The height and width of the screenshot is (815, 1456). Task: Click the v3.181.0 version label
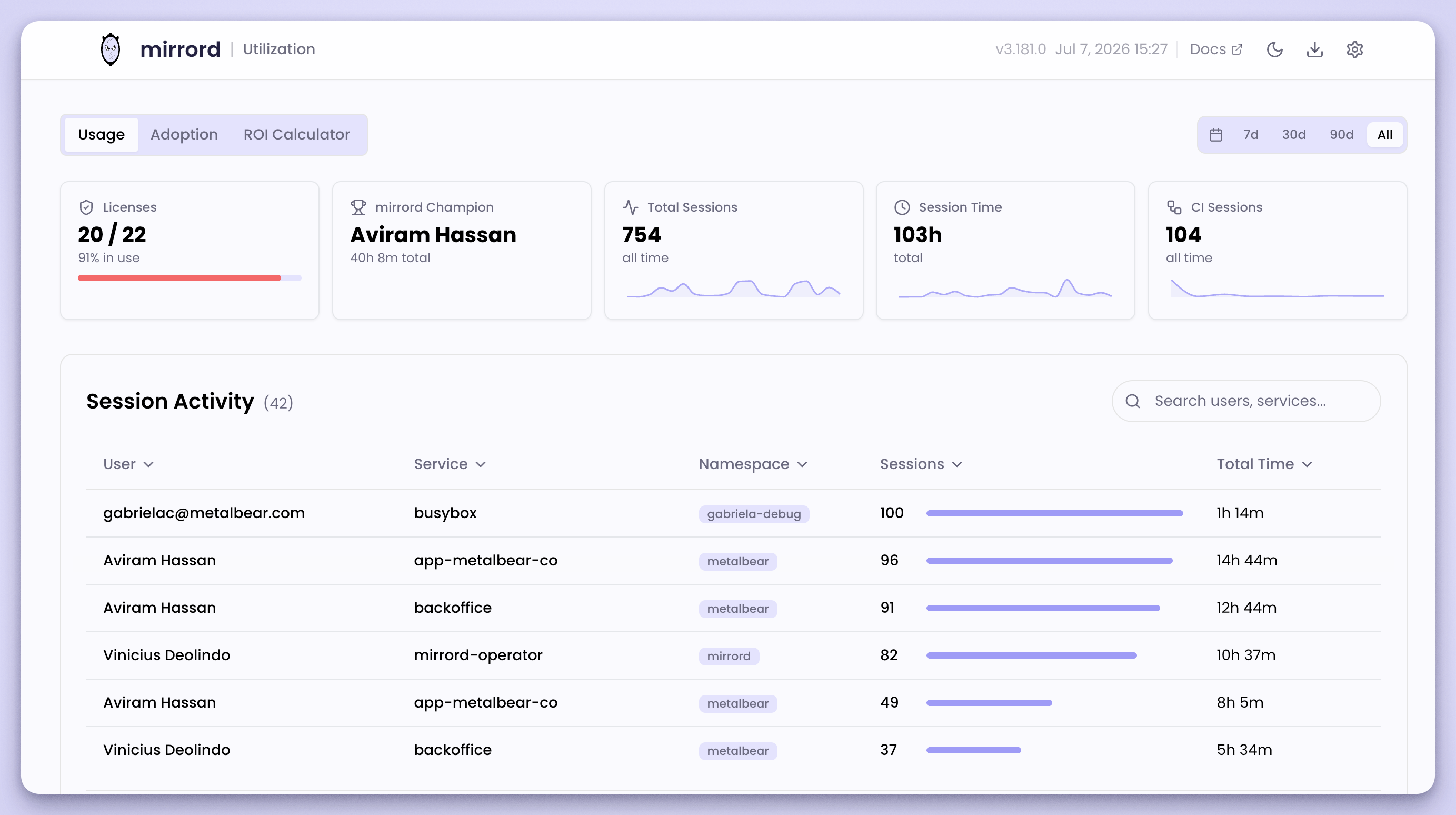pos(1020,49)
